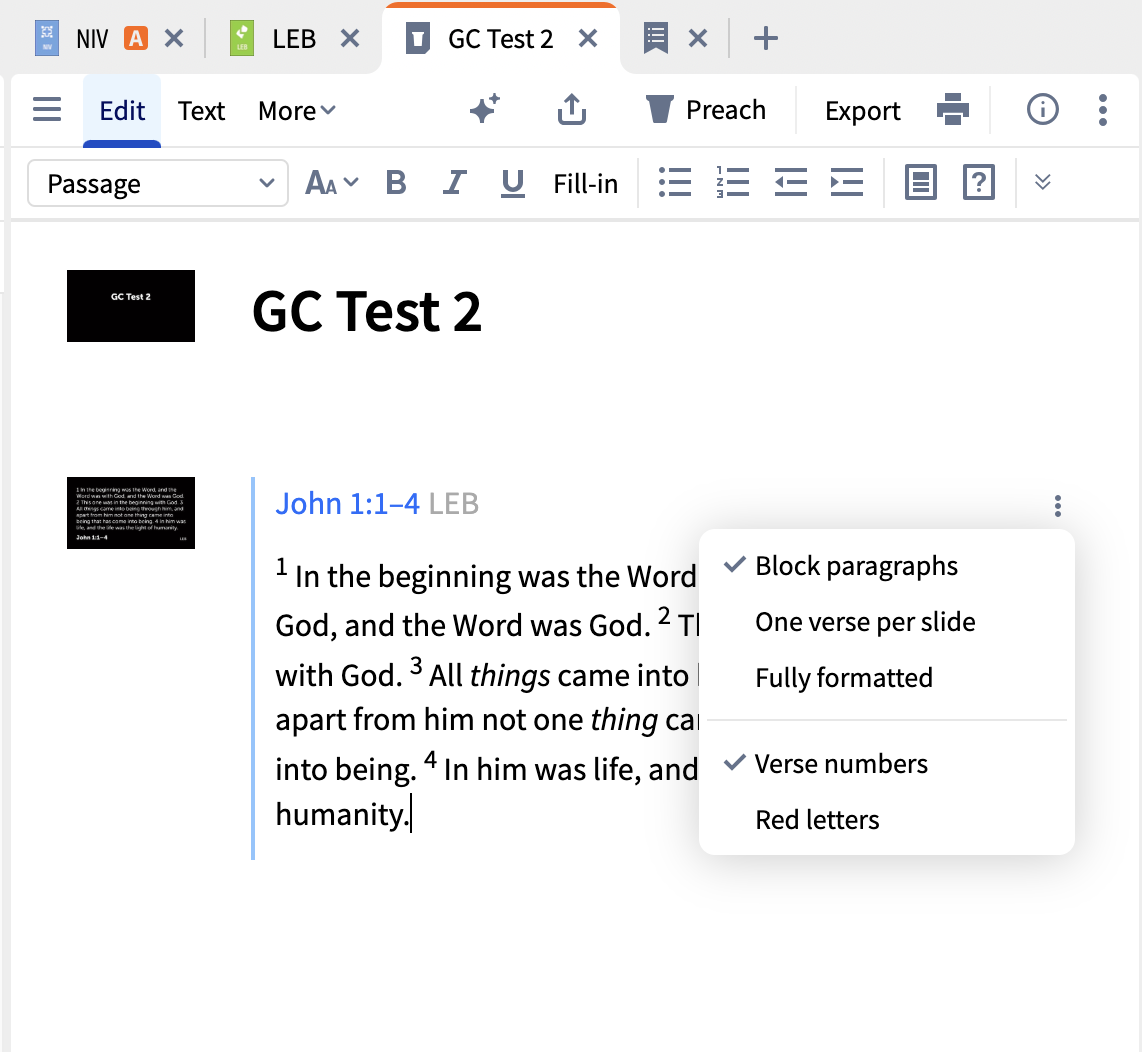Select the GC Test 2 title slide thumbnail

point(131,306)
